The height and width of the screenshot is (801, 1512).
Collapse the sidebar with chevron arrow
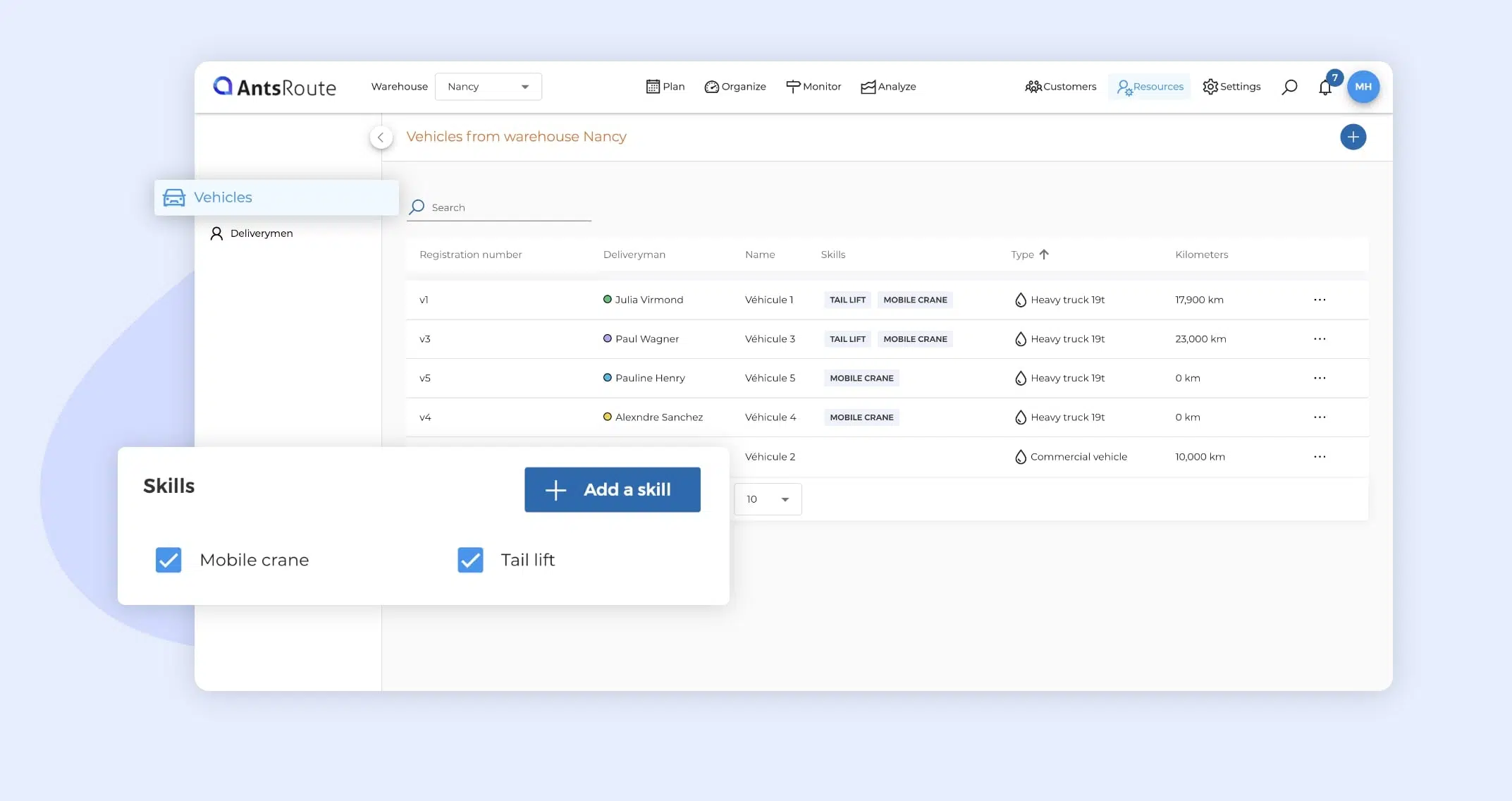coord(381,137)
